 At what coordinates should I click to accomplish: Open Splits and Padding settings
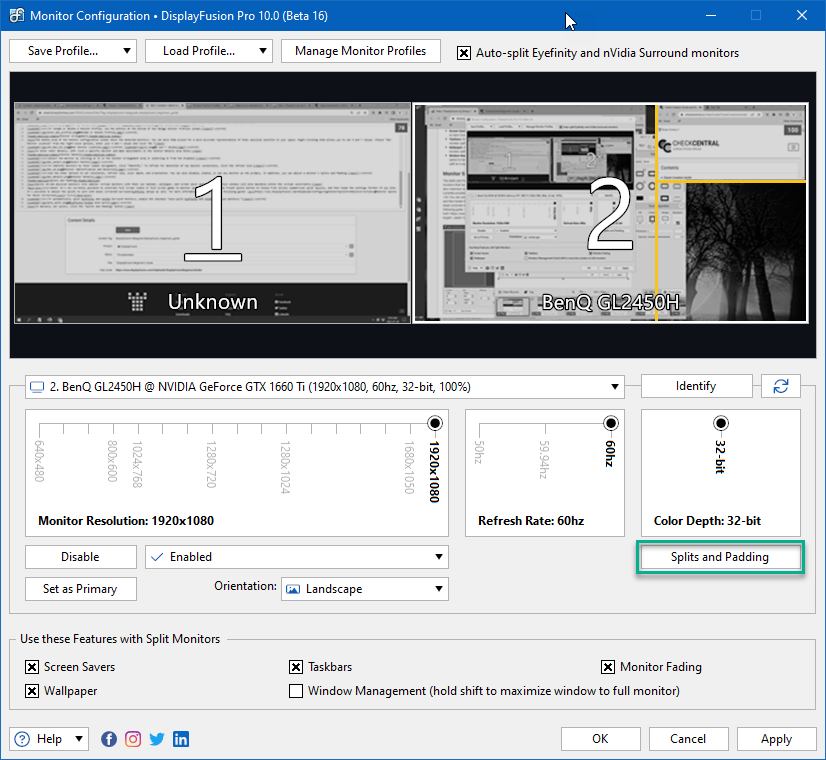[720, 557]
